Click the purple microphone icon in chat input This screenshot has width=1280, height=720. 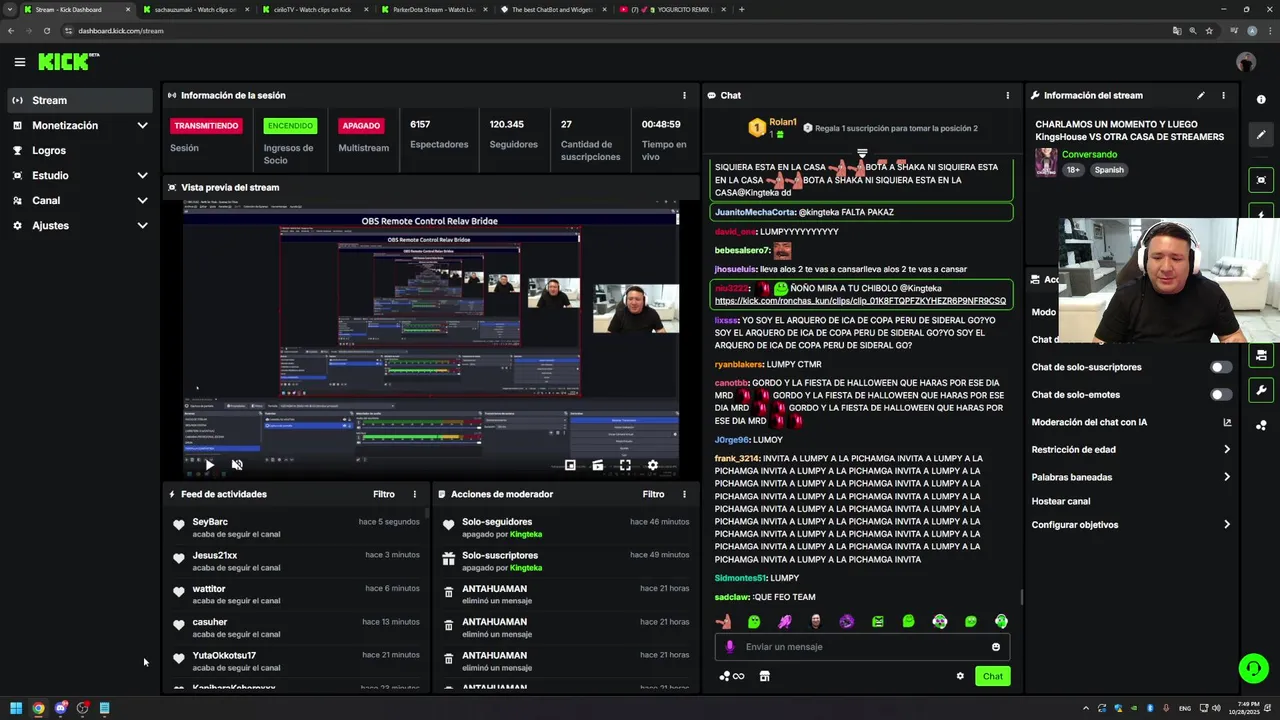click(729, 647)
